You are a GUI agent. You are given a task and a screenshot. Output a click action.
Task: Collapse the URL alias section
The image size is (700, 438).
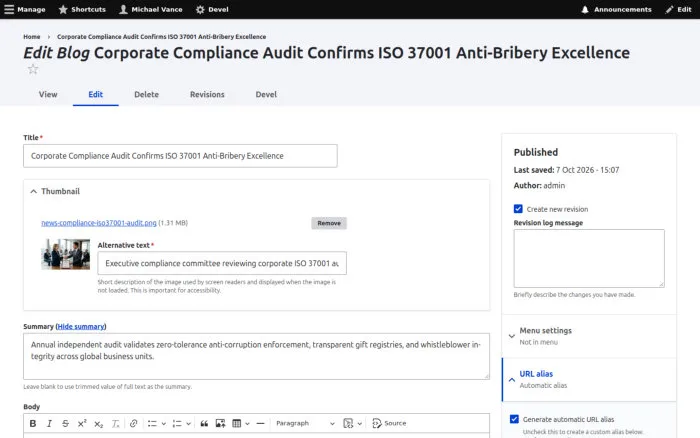coord(589,379)
